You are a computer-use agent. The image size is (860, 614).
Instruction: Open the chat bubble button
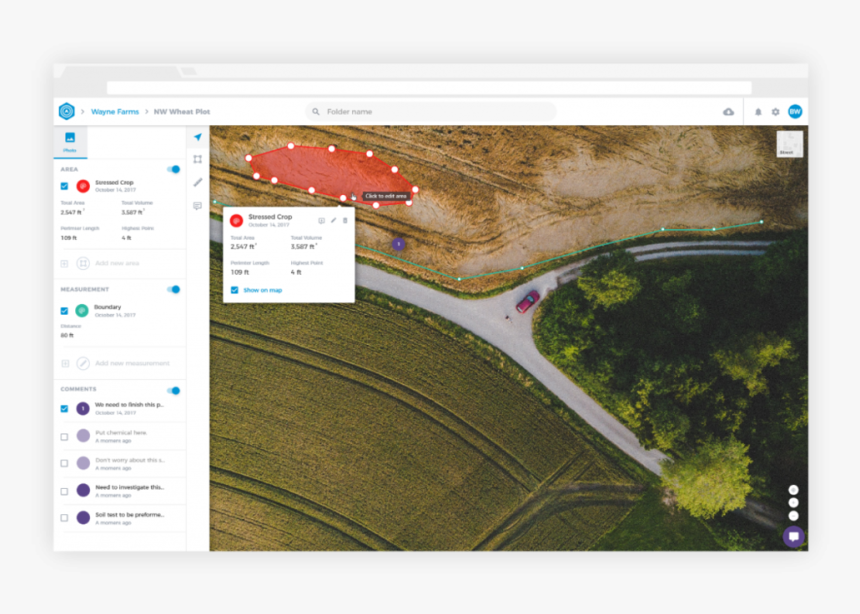(x=794, y=536)
